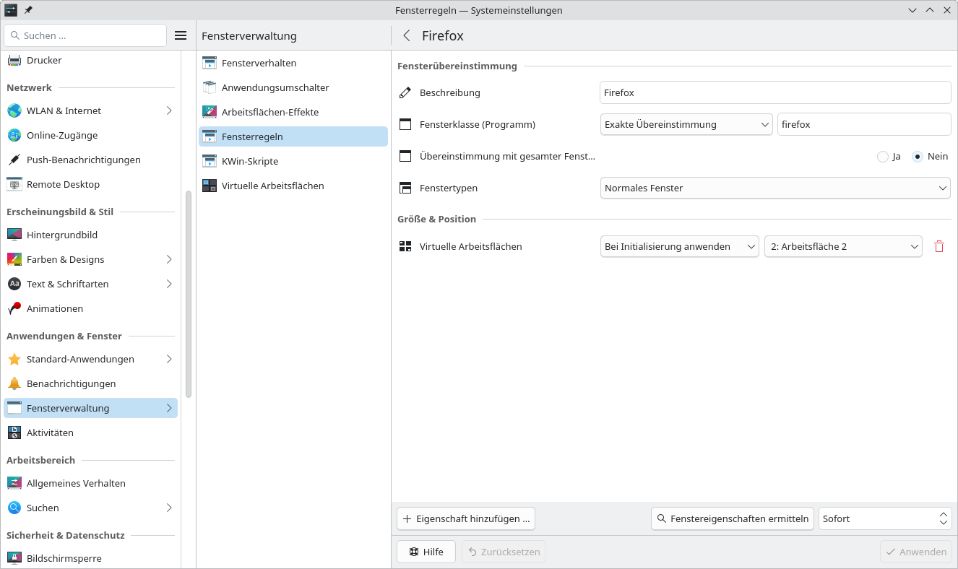Viewport: 958px width, 569px height.
Task: Expand the Bei Initialisierung anwenden dropdown
Action: pos(679,246)
